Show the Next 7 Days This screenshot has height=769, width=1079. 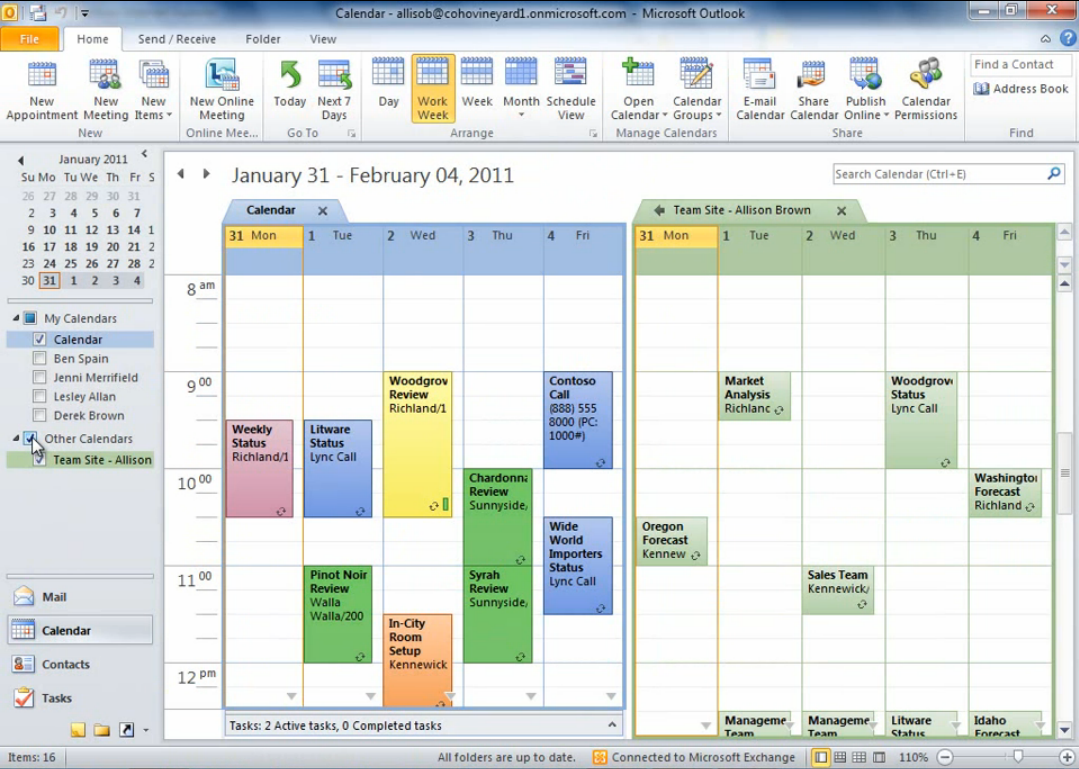(x=334, y=90)
